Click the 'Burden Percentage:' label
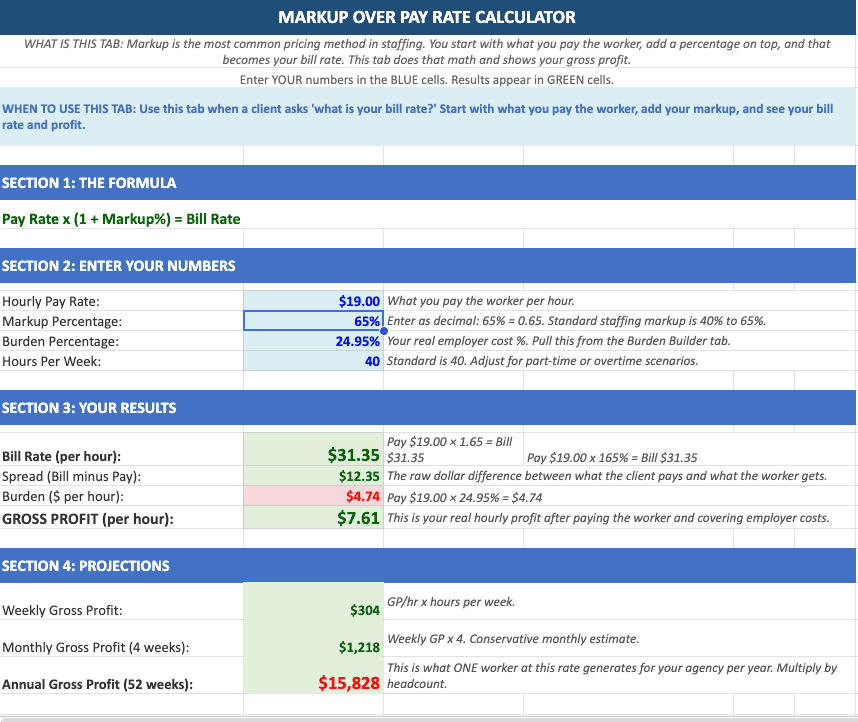The image size is (858, 722). pos(60,342)
